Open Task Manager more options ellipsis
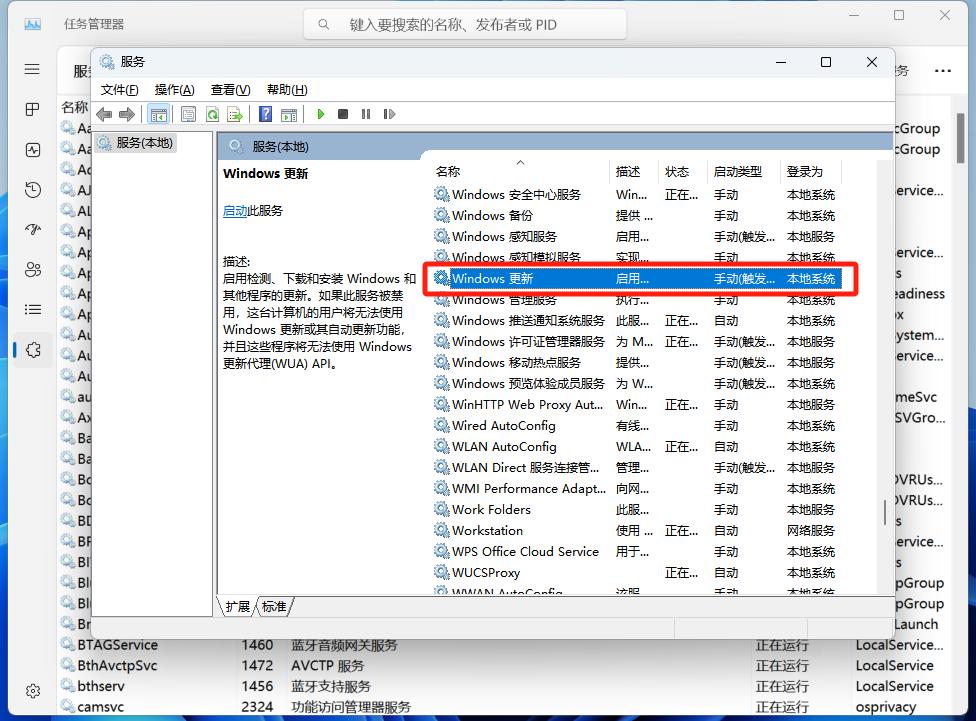 (942, 70)
